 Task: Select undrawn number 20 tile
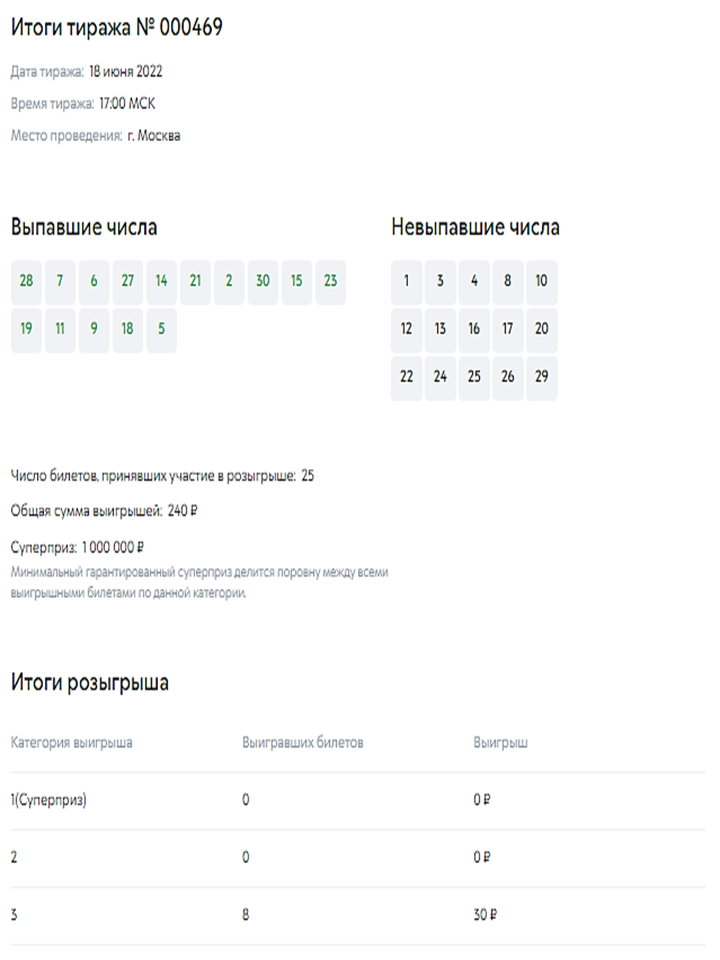(541, 329)
